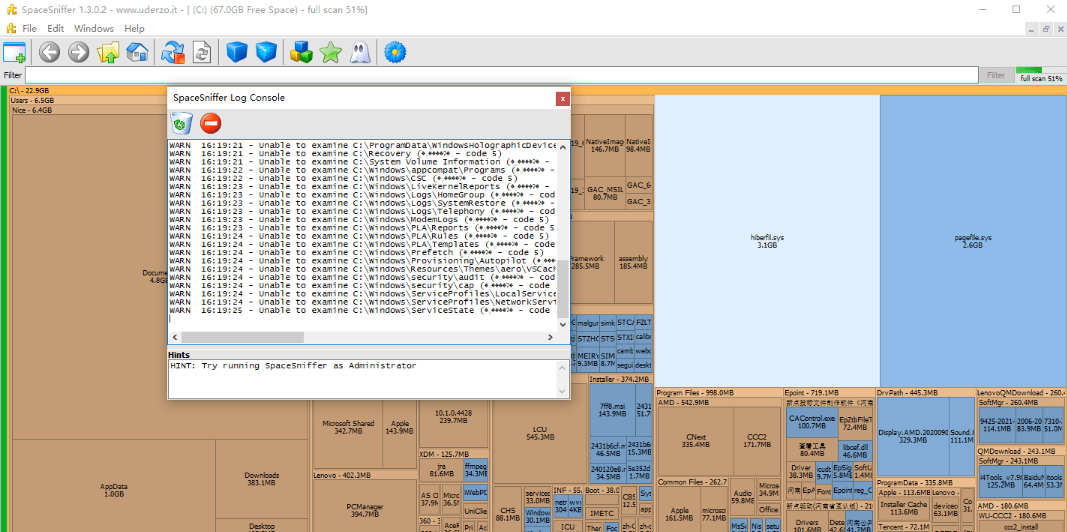Viewport: 1067px width, 532px height.
Task: Click the New View window icon
Action: (x=14, y=52)
